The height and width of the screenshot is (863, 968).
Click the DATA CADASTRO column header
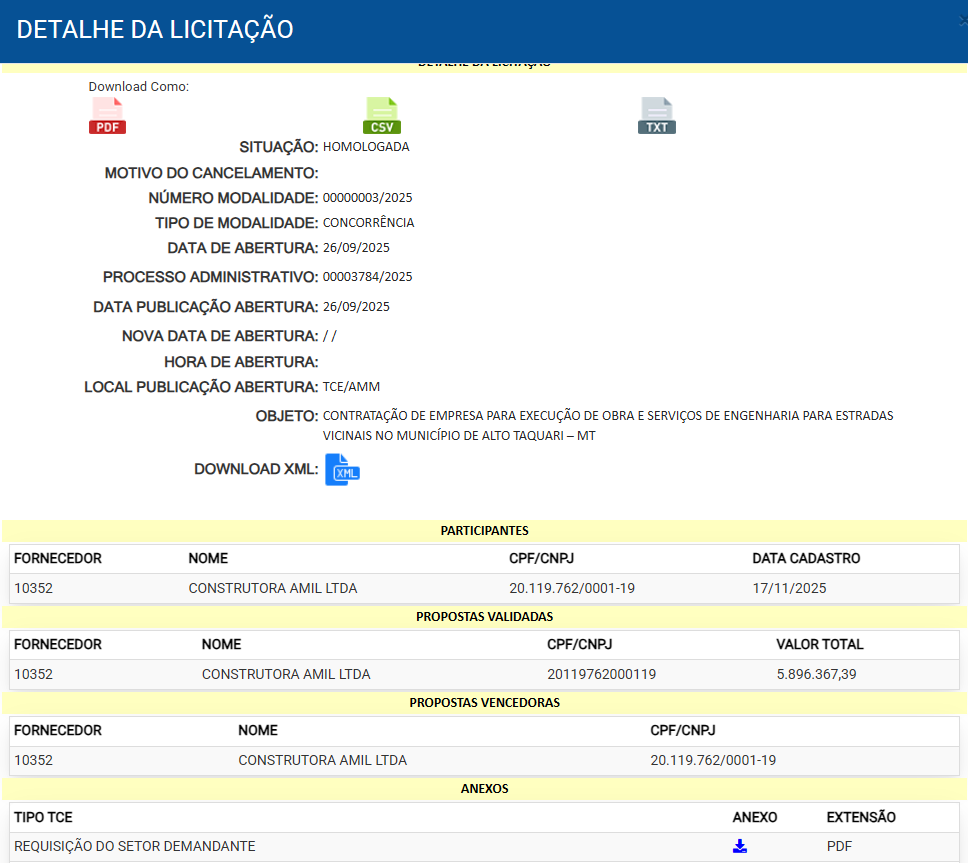(x=806, y=558)
